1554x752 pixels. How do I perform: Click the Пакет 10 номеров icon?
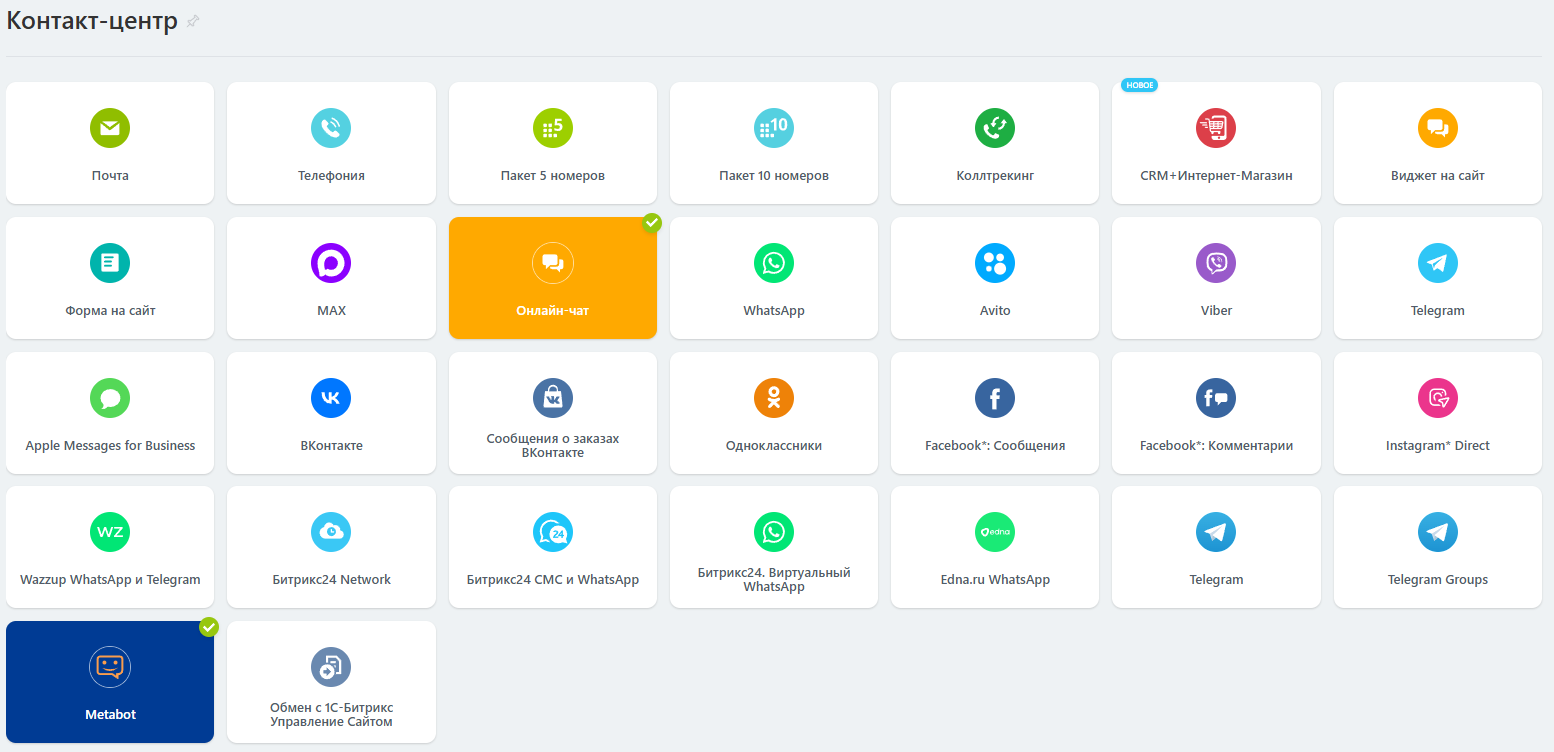coord(774,128)
